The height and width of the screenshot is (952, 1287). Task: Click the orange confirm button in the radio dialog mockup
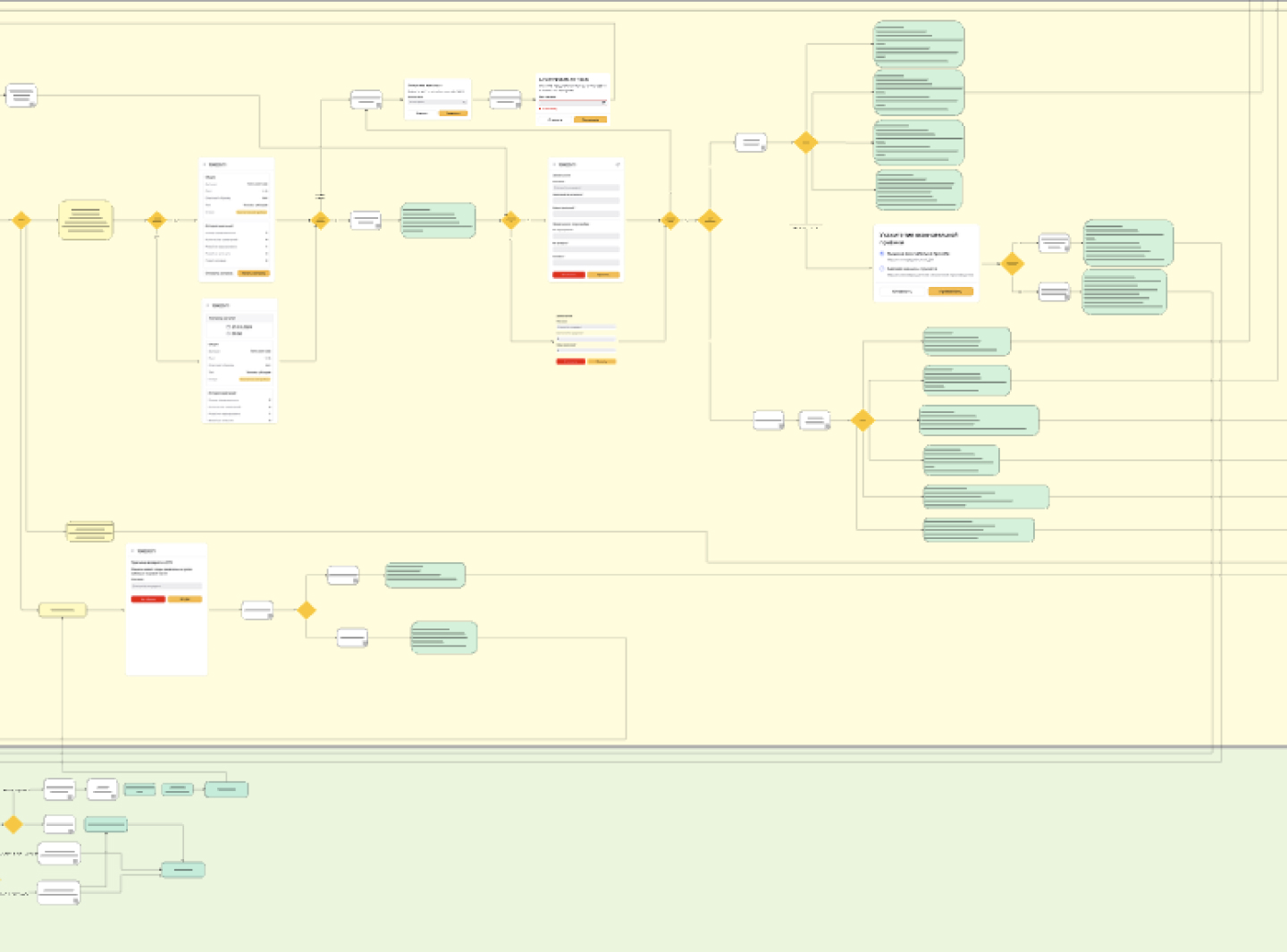click(950, 291)
